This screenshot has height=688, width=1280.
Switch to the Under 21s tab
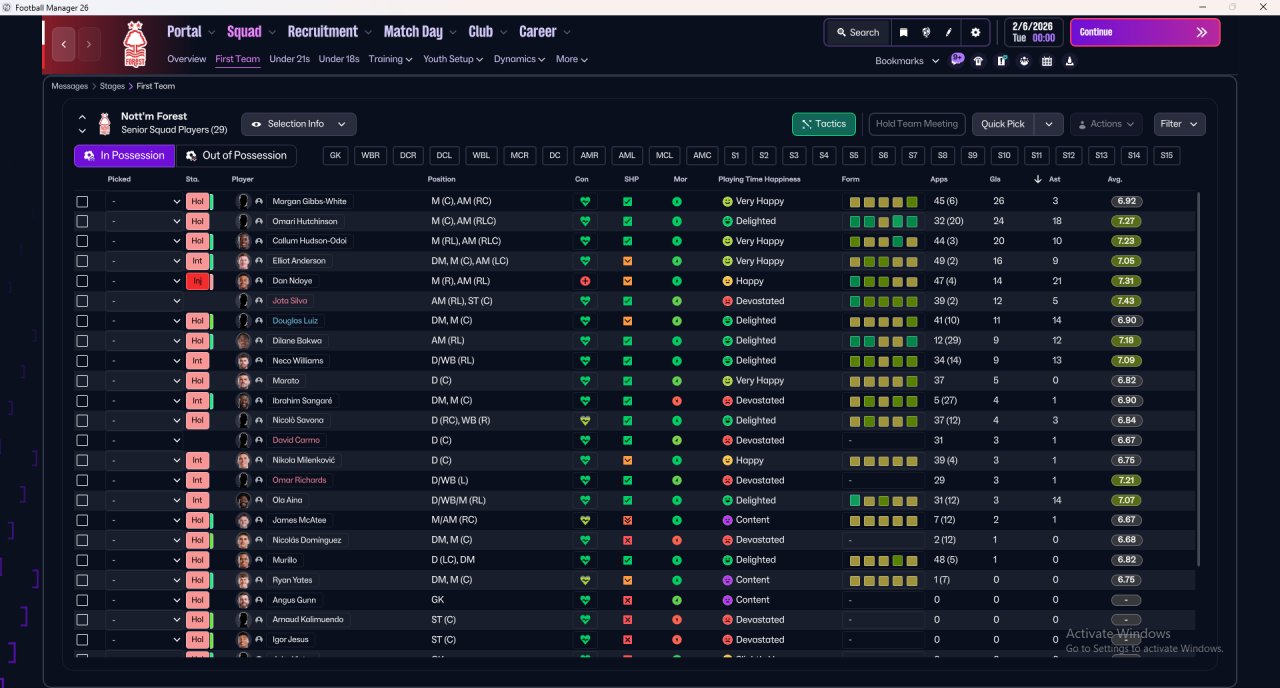289,59
